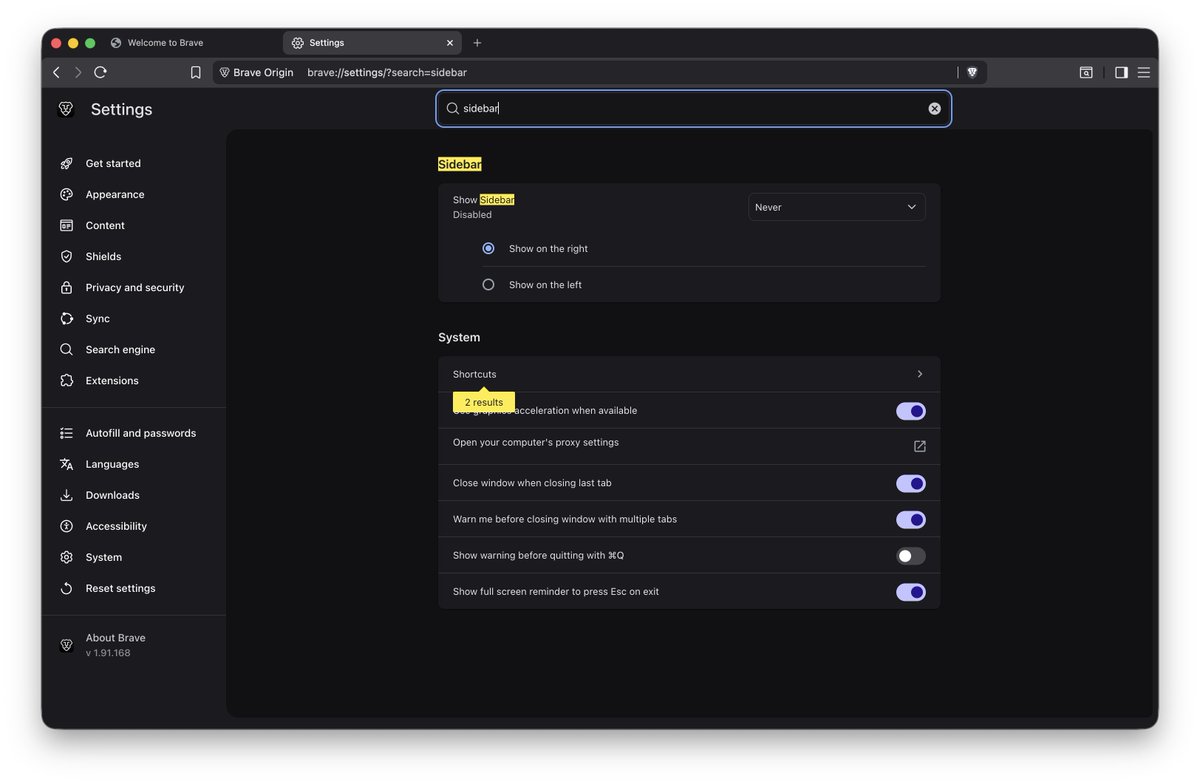Click the Brave logo beside Settings title
The height and width of the screenshot is (784, 1200).
[66, 109]
